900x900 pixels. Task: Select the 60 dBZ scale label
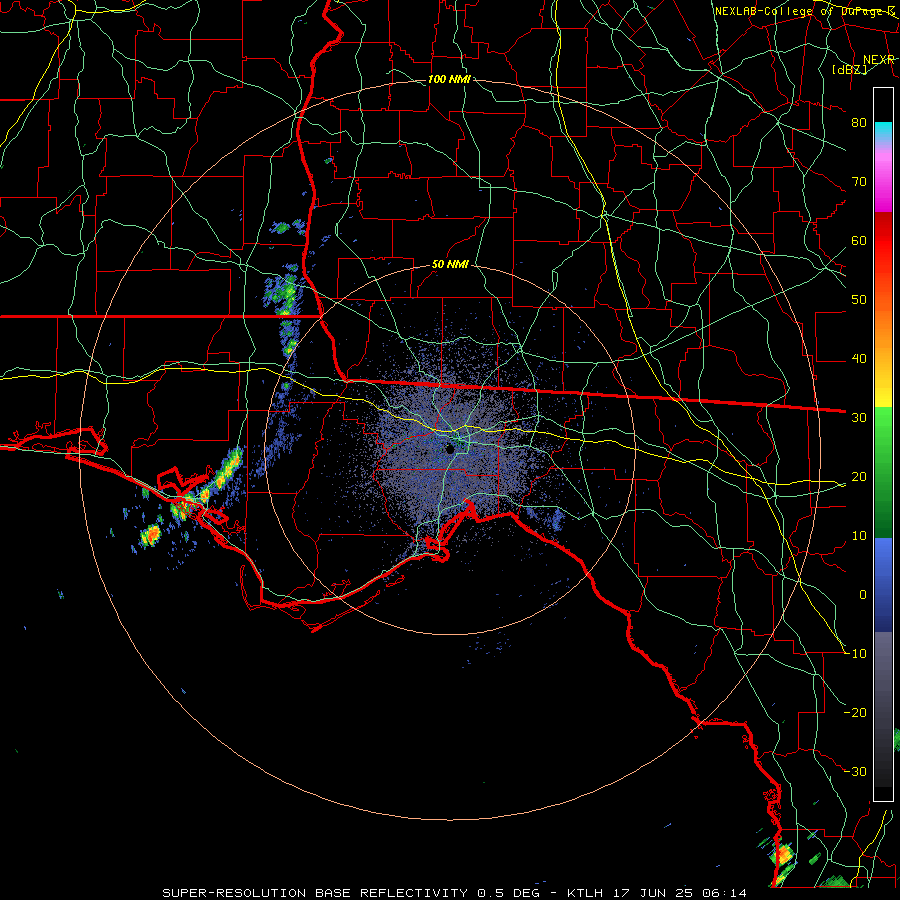(859, 241)
